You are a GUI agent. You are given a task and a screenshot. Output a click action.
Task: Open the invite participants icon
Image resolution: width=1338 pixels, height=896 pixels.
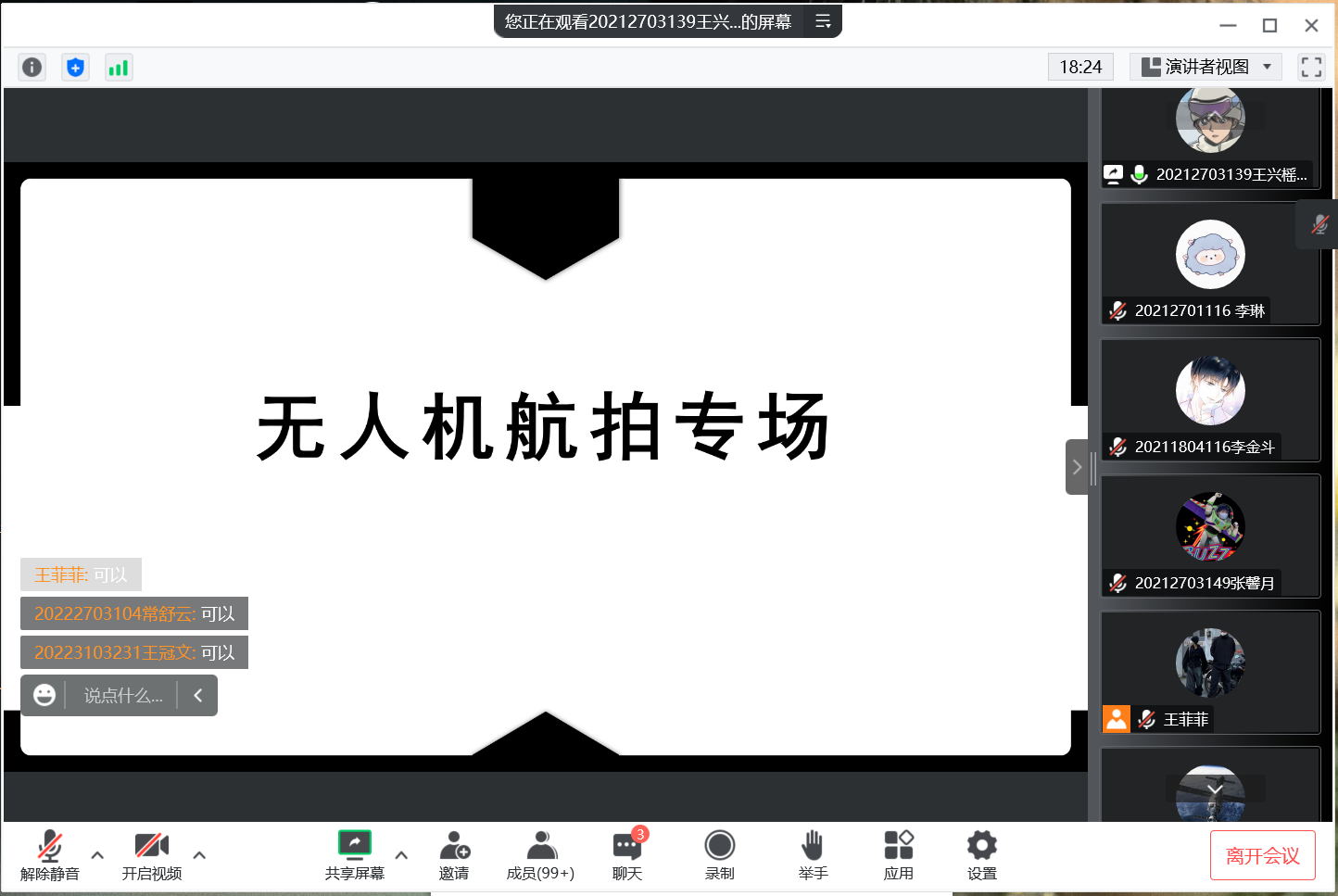pos(454,854)
